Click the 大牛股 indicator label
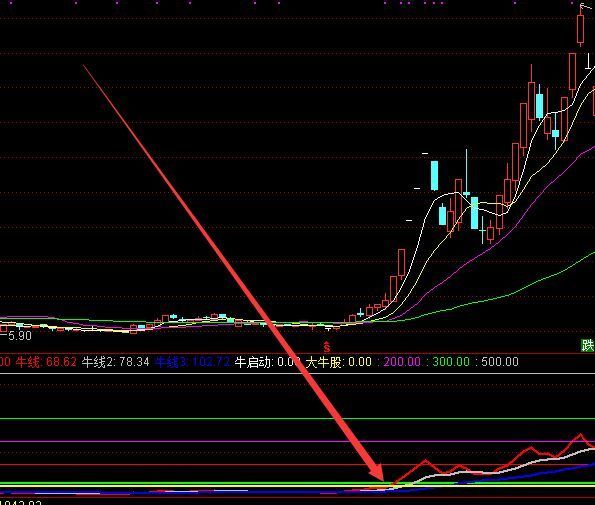This screenshot has width=595, height=505. coord(338,362)
